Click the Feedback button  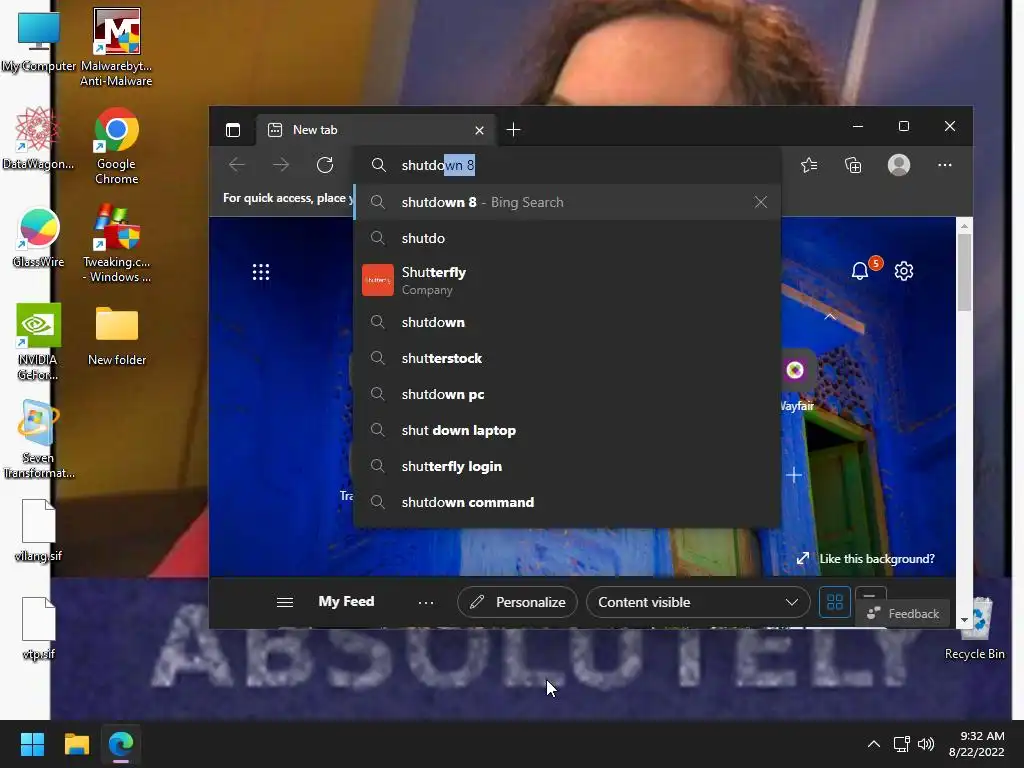coord(903,614)
